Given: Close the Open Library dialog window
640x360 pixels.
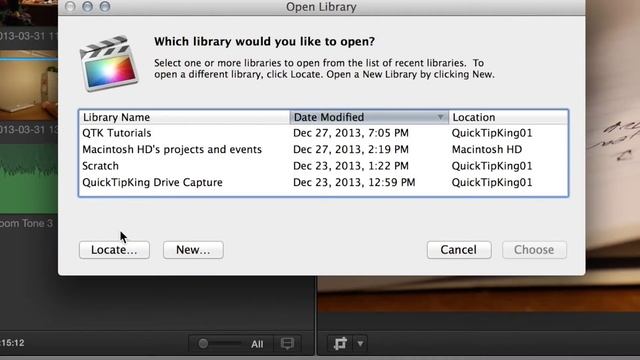Looking at the screenshot, I should (70, 6).
